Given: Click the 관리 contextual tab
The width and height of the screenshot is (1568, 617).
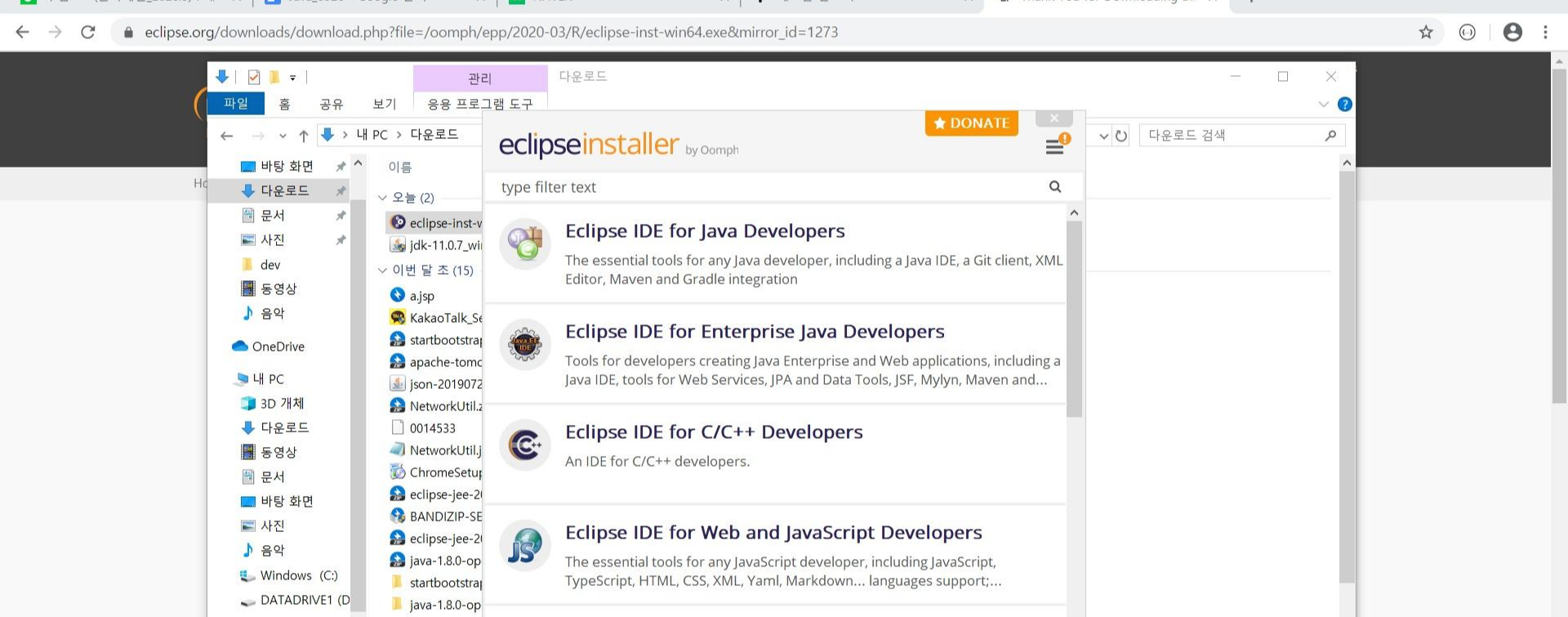Looking at the screenshot, I should coord(480,78).
